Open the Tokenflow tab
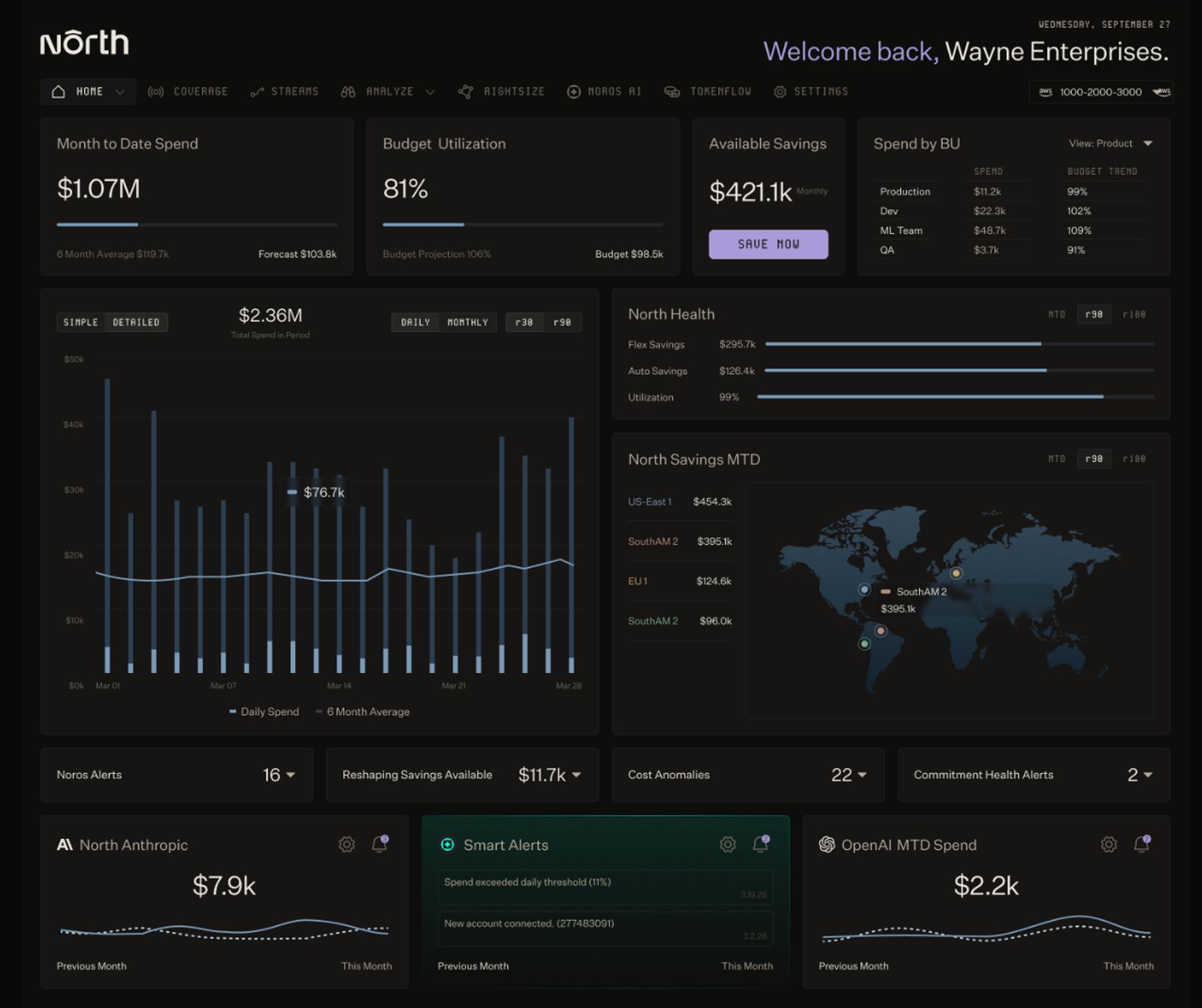The width and height of the screenshot is (1202, 1008). (708, 92)
